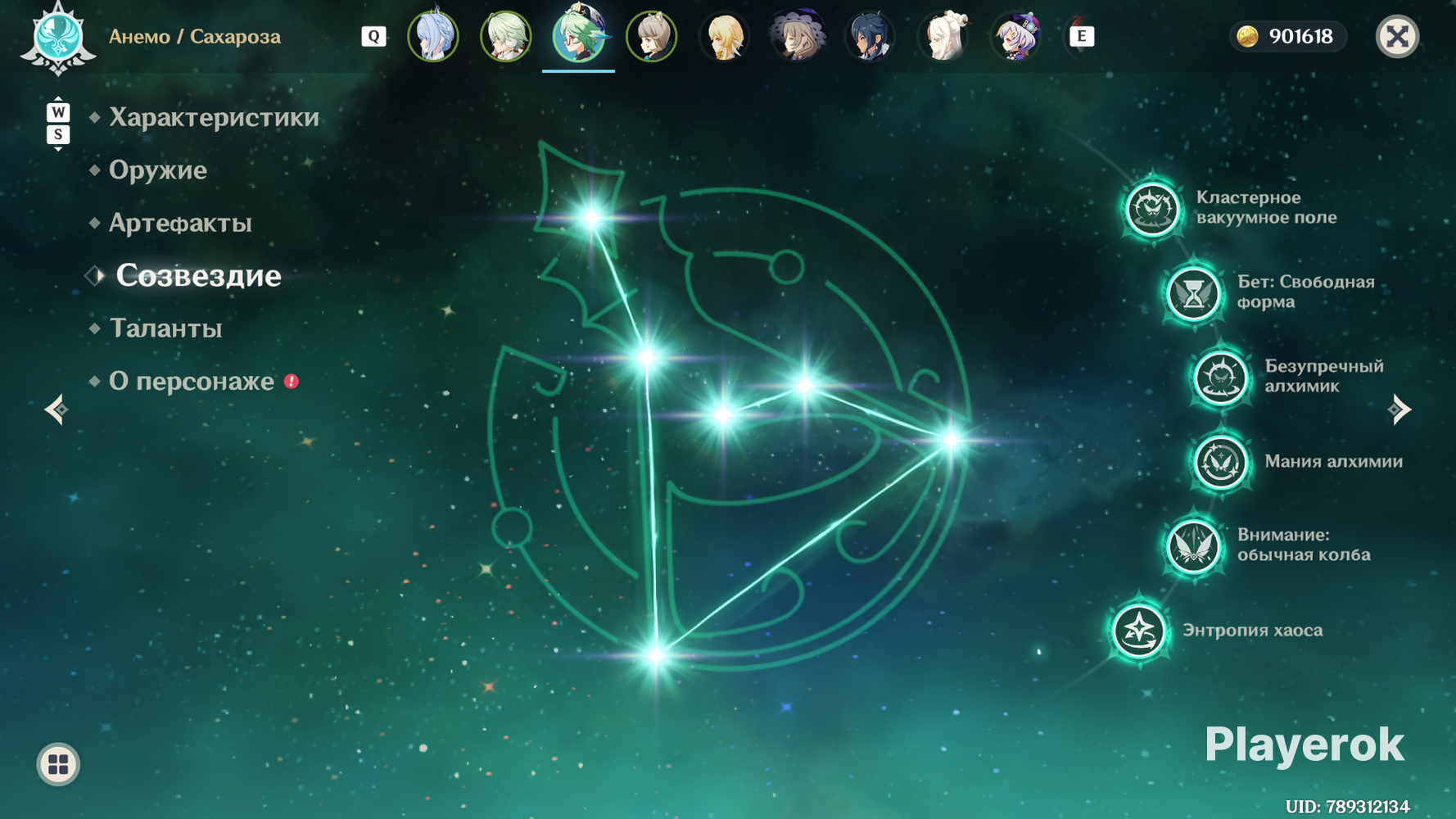Open the Энтропия хаоса constellation icon
1456x819 pixels.
click(x=1138, y=631)
